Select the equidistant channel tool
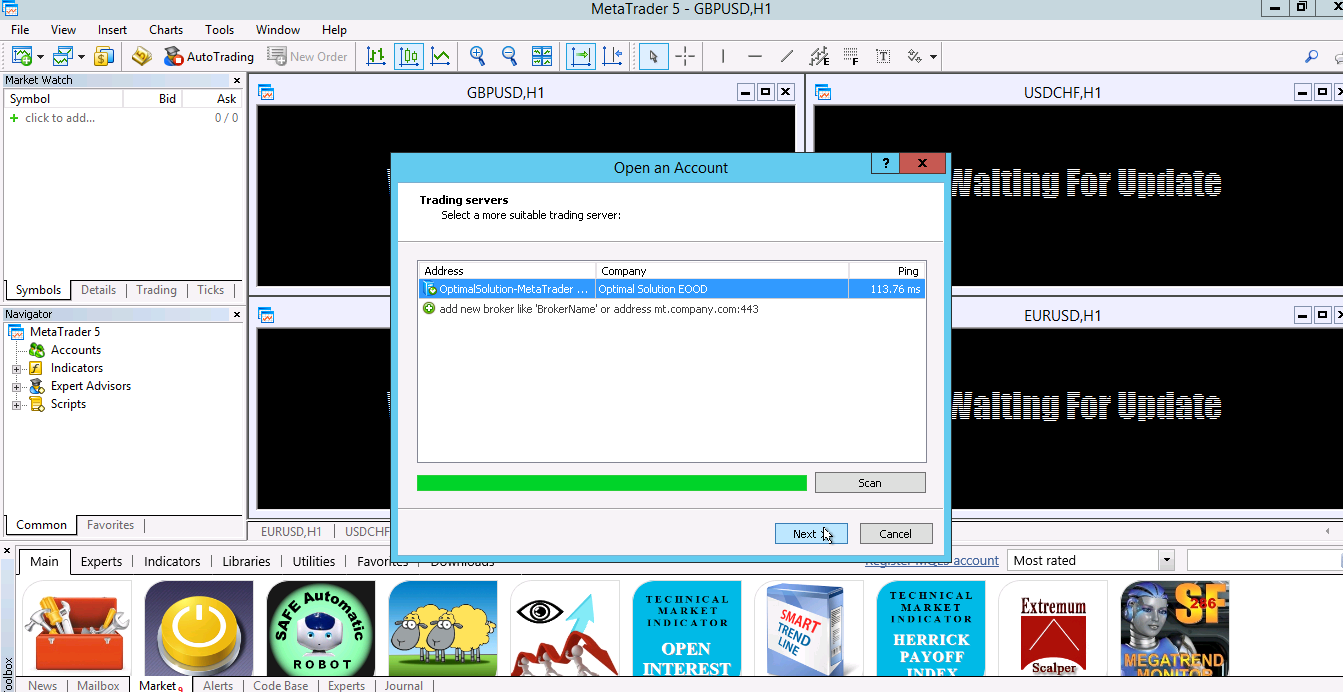The width and height of the screenshot is (1343, 692). [x=819, y=57]
